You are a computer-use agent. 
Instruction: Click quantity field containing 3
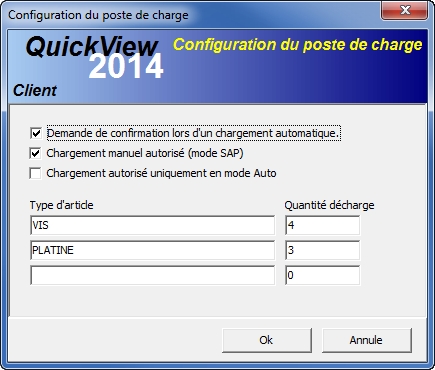pyautogui.click(x=322, y=250)
